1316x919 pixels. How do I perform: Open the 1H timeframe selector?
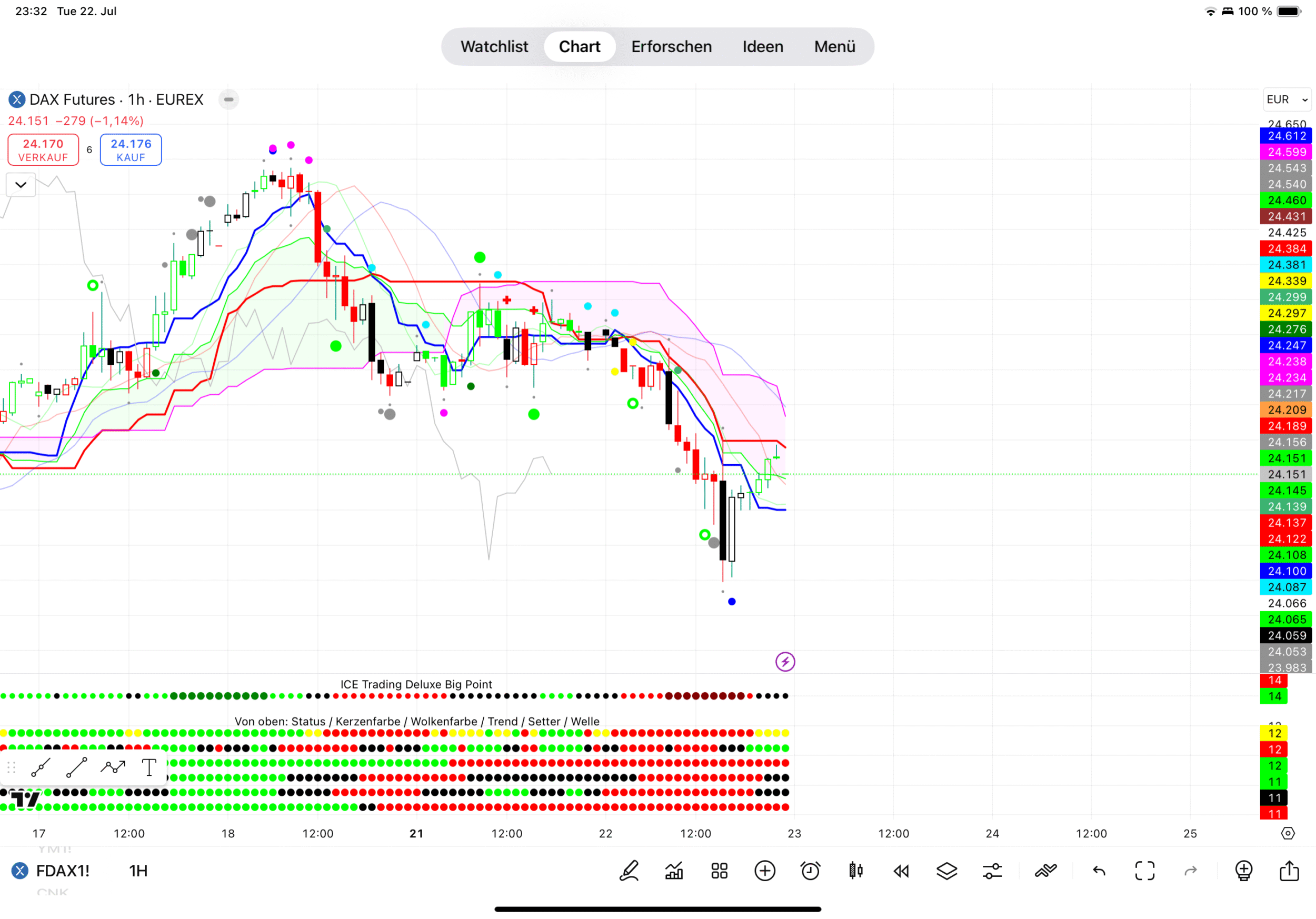(x=138, y=872)
